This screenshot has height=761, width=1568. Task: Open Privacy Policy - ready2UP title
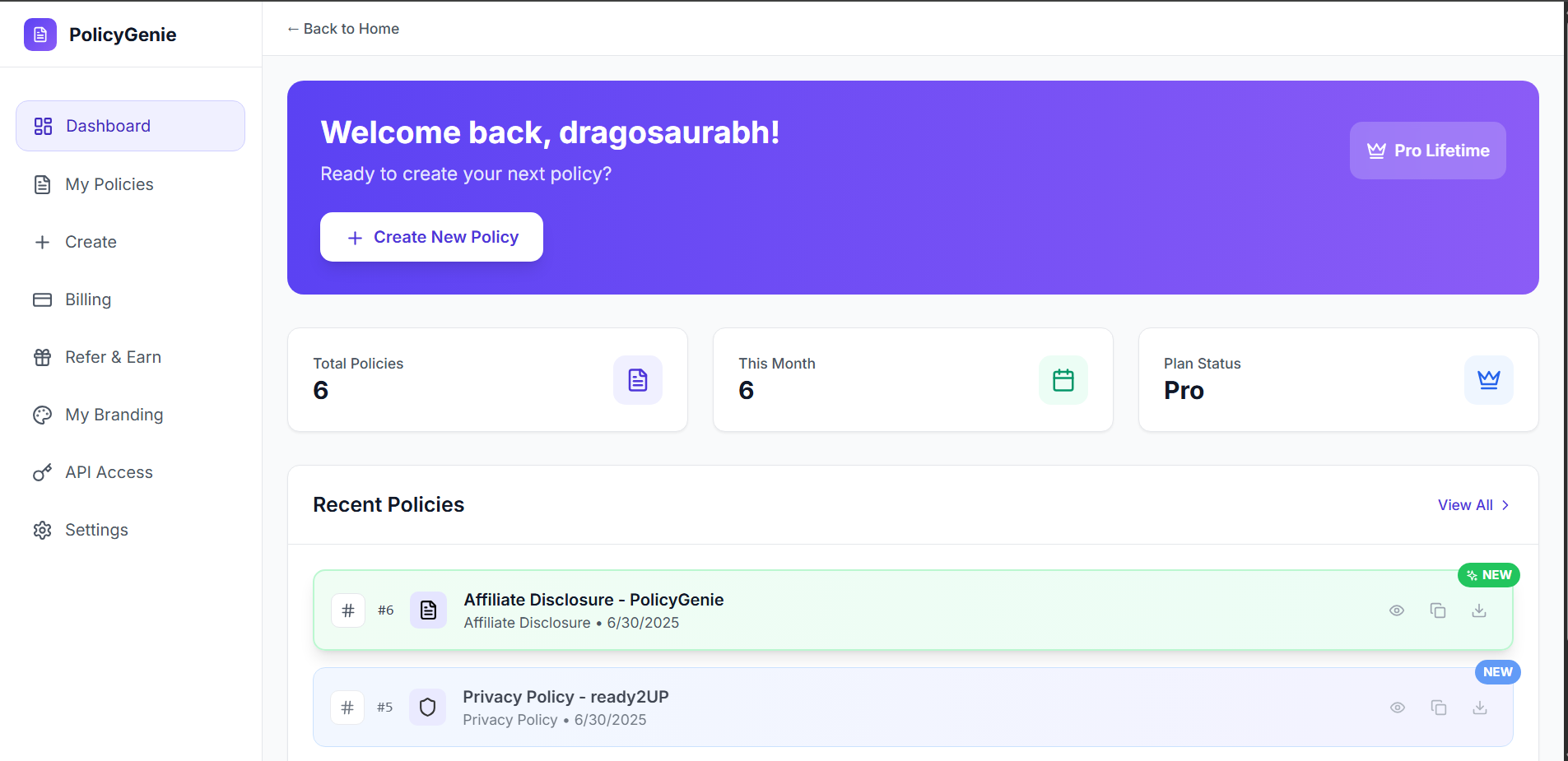click(565, 697)
